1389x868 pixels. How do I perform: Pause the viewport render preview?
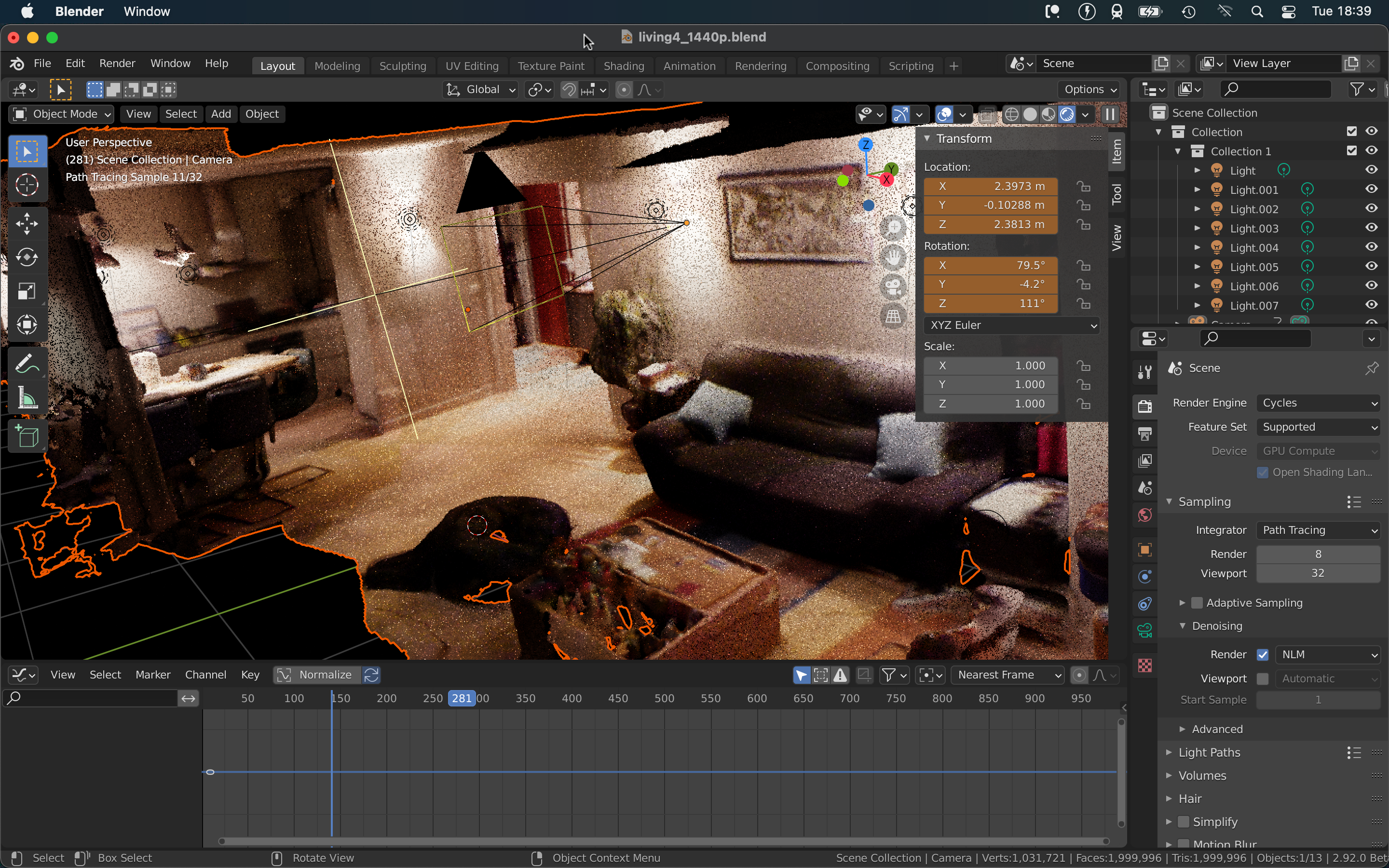(x=1110, y=114)
